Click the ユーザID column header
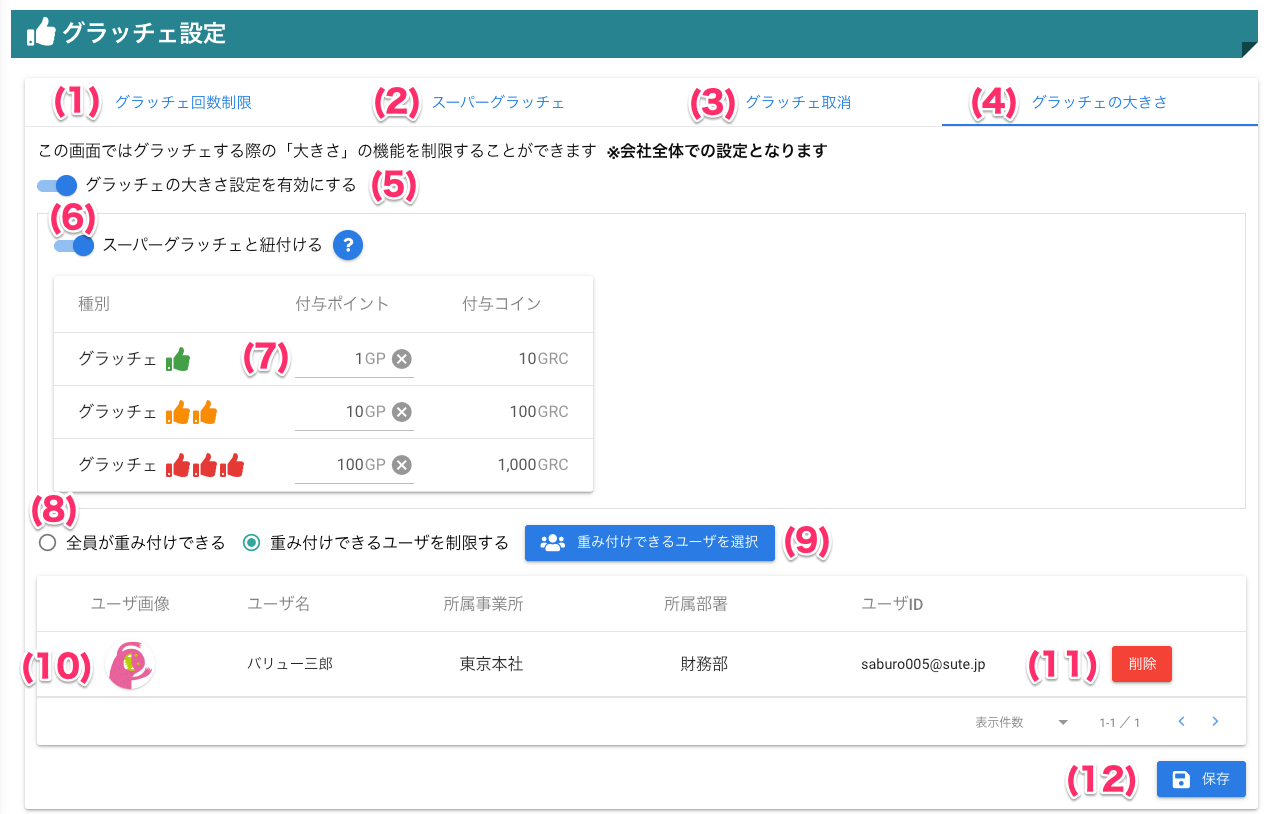The width and height of the screenshot is (1272, 814). click(x=892, y=604)
